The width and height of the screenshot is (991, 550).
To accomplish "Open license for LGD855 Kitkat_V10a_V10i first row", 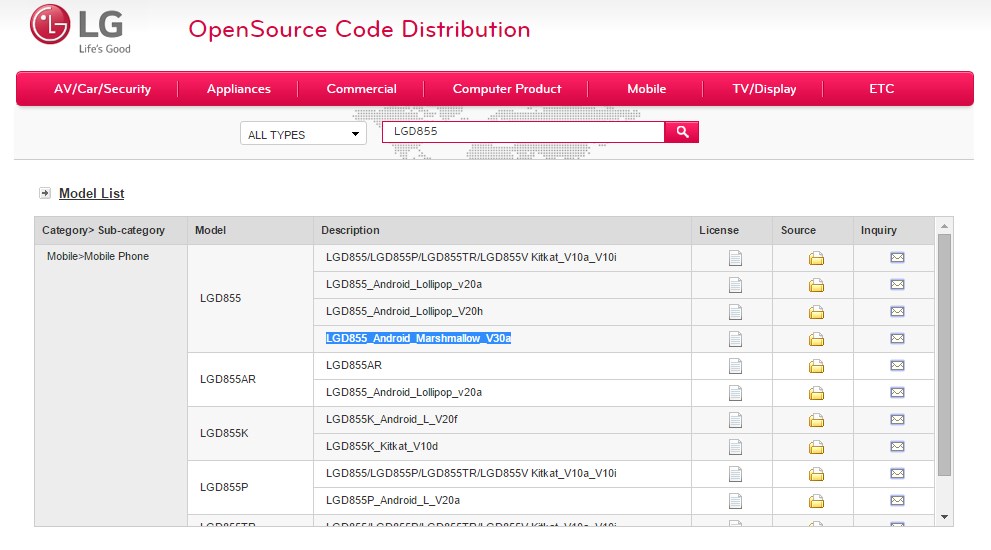I will coord(735,258).
